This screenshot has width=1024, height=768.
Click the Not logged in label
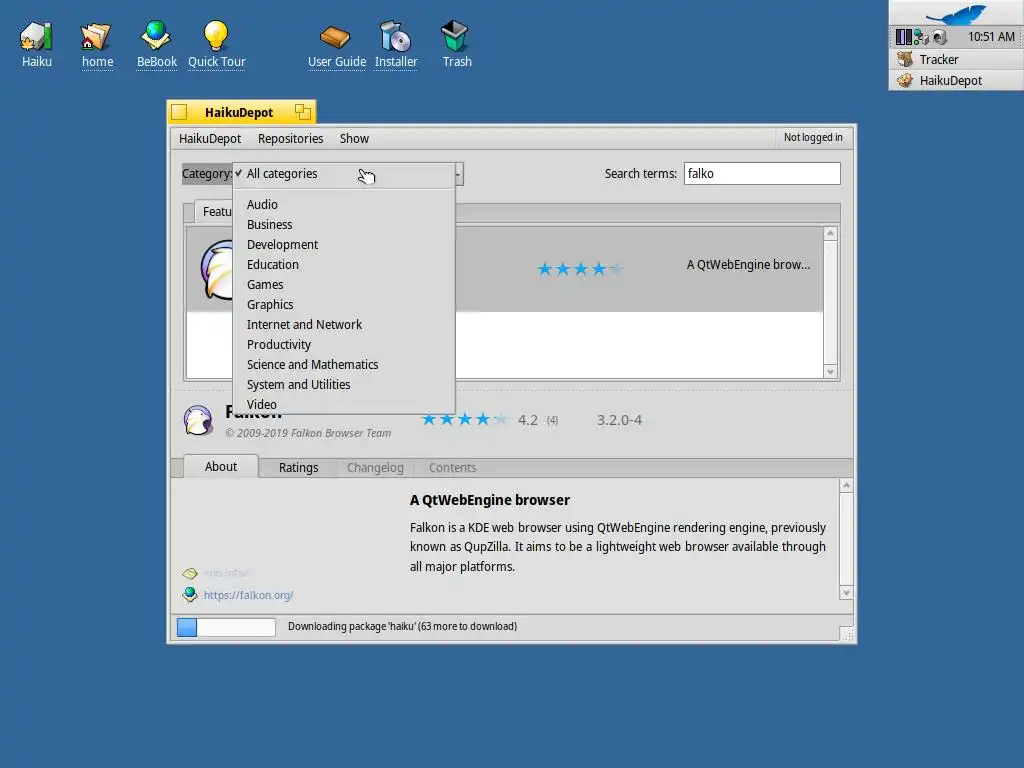coord(813,137)
